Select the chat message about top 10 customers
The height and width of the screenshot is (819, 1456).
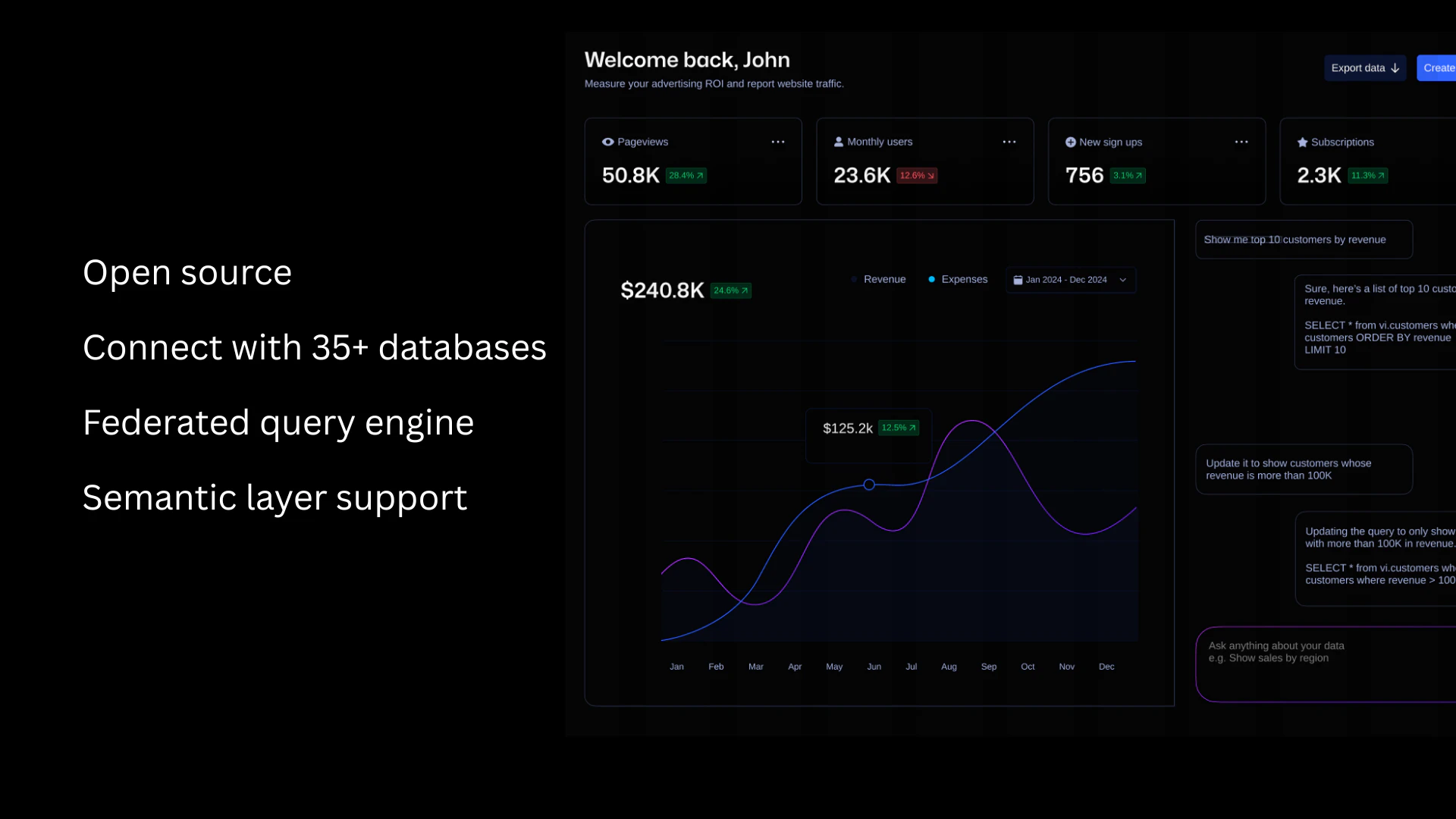tap(1303, 239)
